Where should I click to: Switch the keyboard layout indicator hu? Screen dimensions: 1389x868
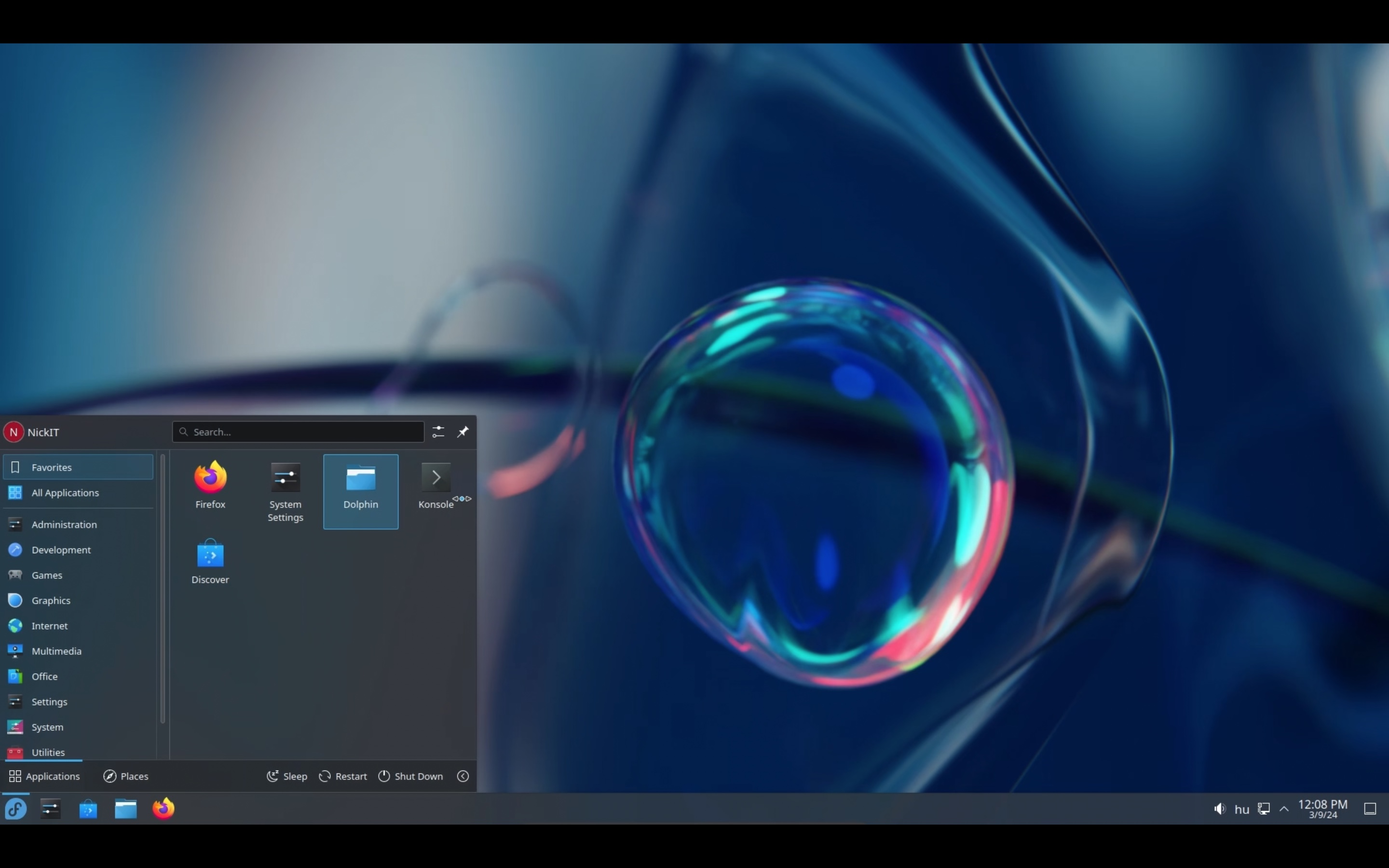click(1241, 810)
